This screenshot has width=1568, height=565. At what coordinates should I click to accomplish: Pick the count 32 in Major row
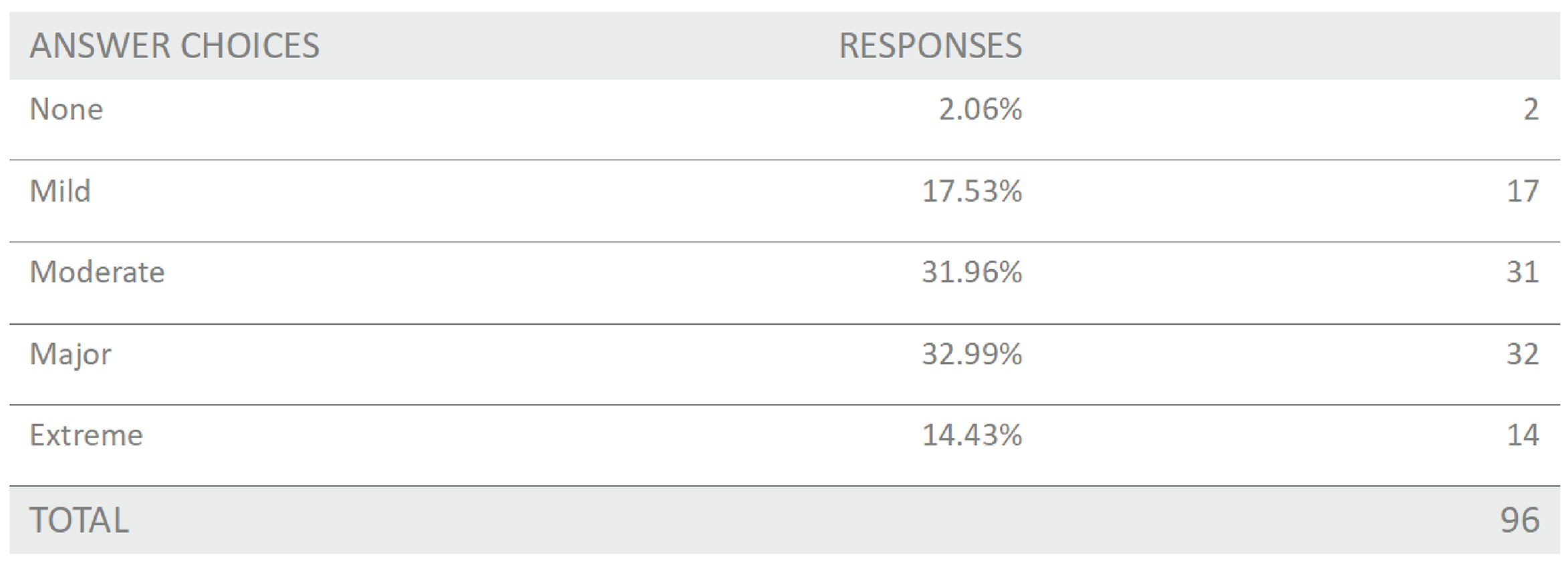1523,354
